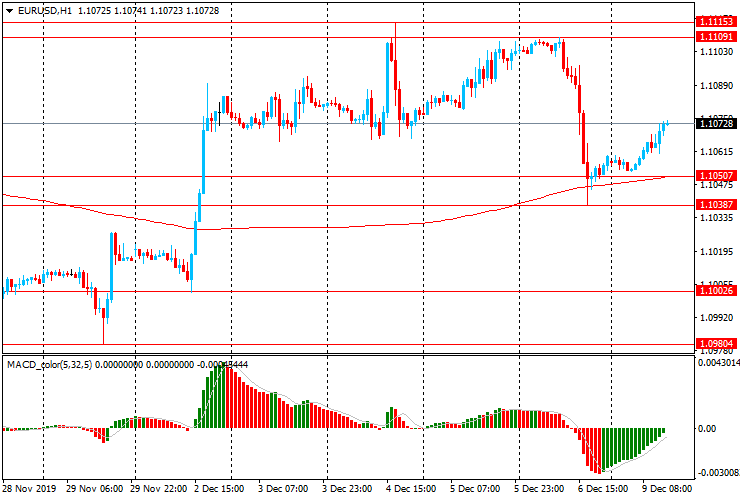Click the 1.10615 price scale value

pos(716,152)
